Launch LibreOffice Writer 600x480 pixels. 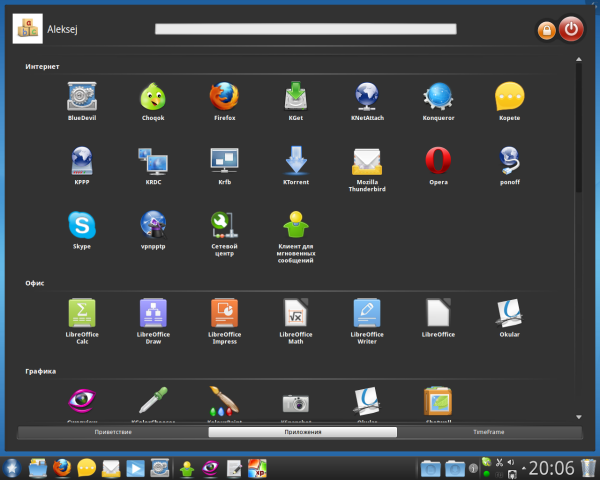[x=367, y=321]
